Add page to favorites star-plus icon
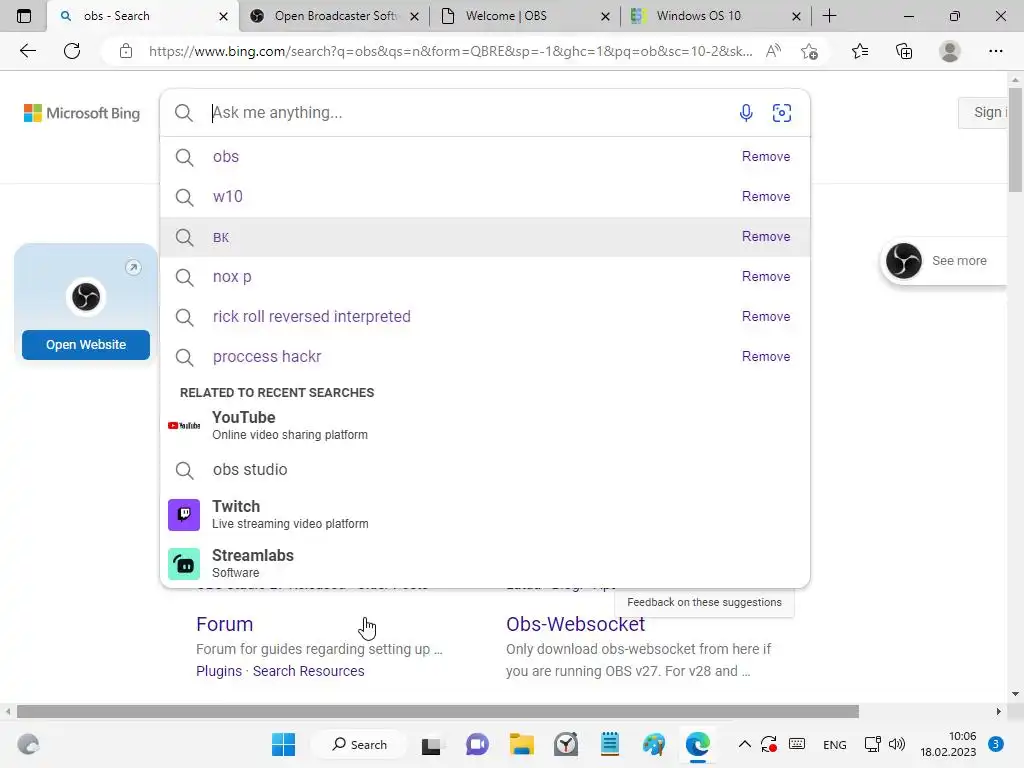 [x=809, y=51]
